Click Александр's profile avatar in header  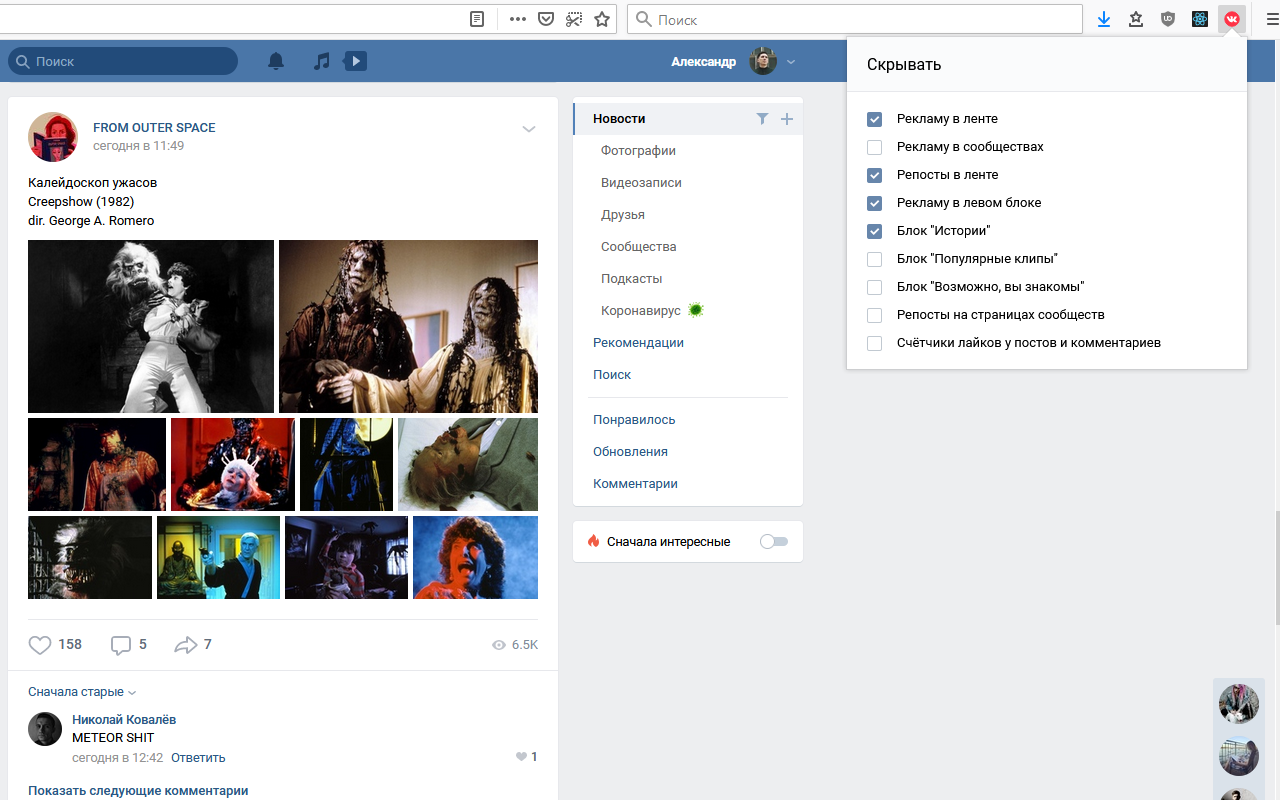763,61
